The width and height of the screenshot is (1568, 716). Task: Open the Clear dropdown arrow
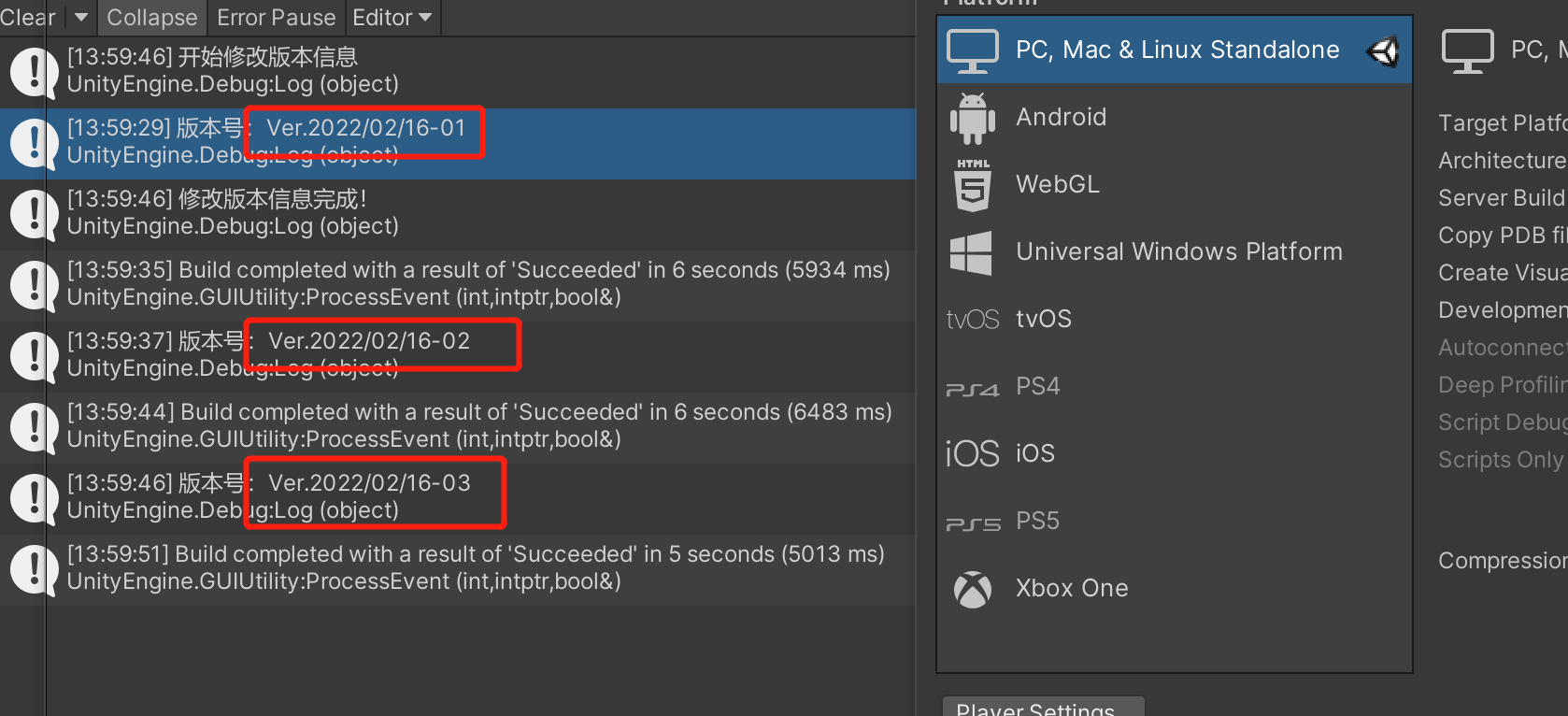[x=80, y=17]
